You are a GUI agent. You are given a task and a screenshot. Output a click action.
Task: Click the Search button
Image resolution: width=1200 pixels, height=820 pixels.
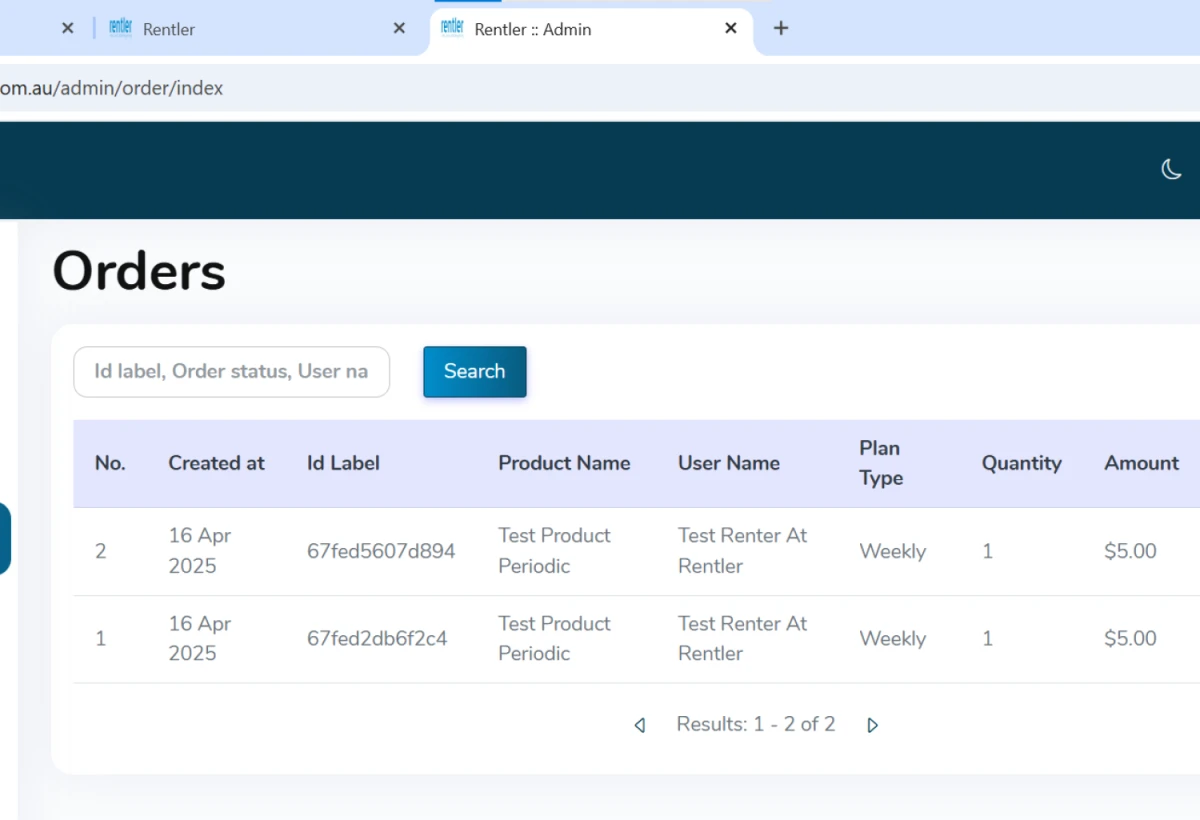coord(475,371)
